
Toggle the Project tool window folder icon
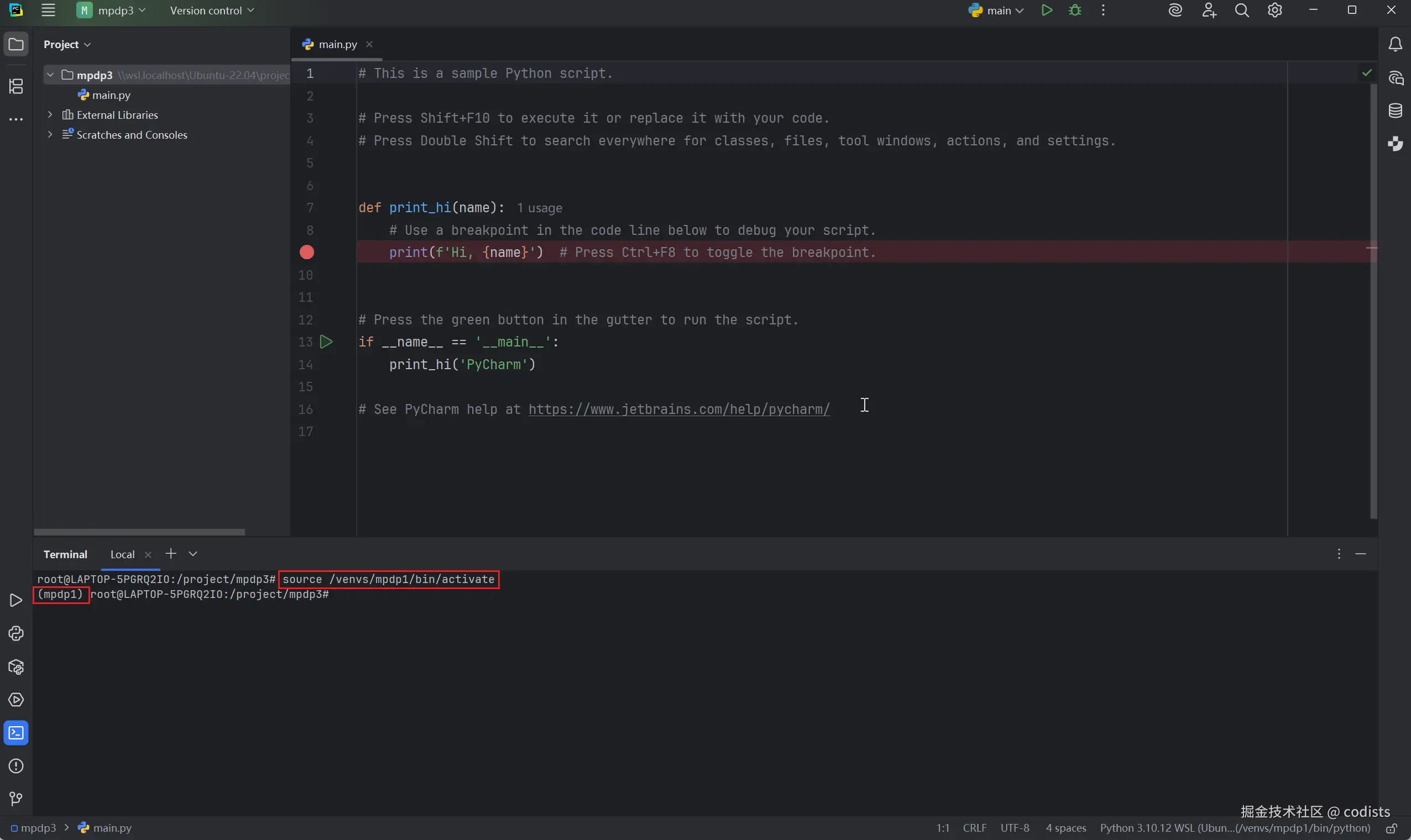click(16, 44)
